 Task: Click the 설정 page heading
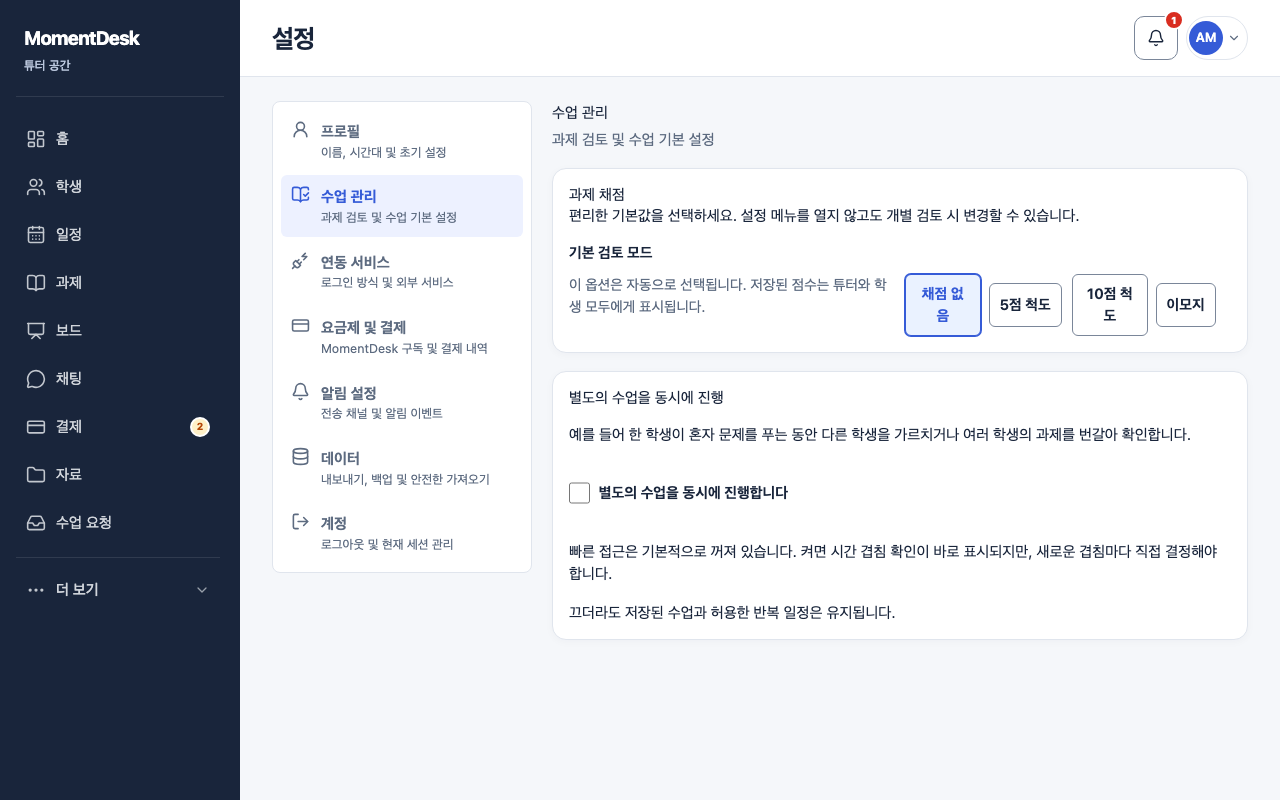click(293, 38)
